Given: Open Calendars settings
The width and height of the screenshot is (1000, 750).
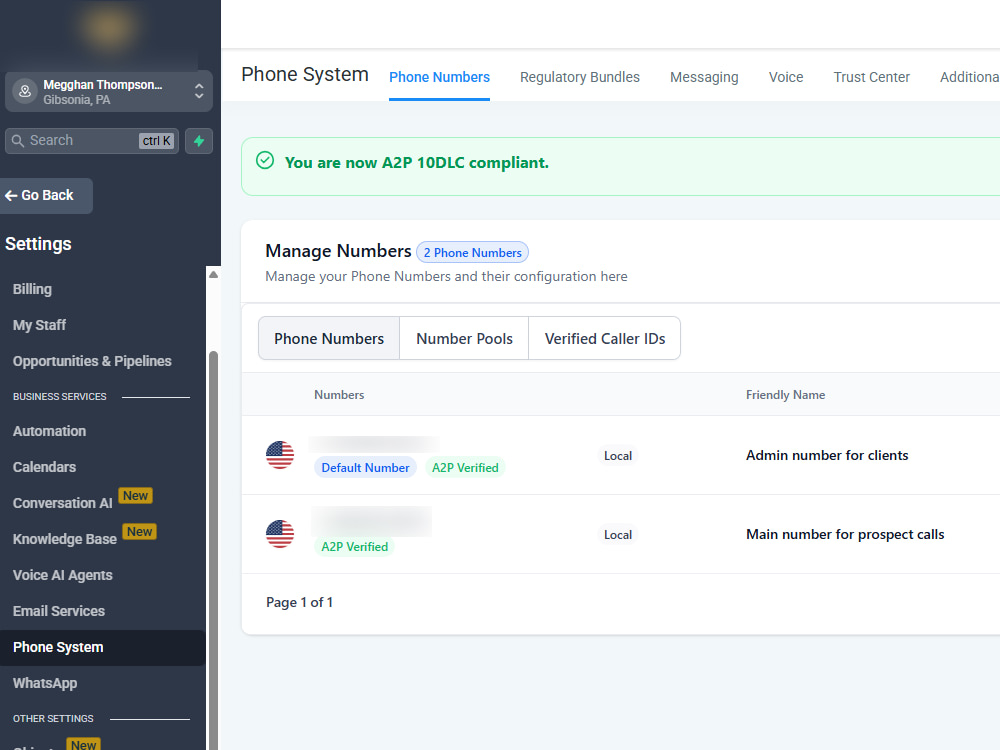Looking at the screenshot, I should [x=45, y=467].
